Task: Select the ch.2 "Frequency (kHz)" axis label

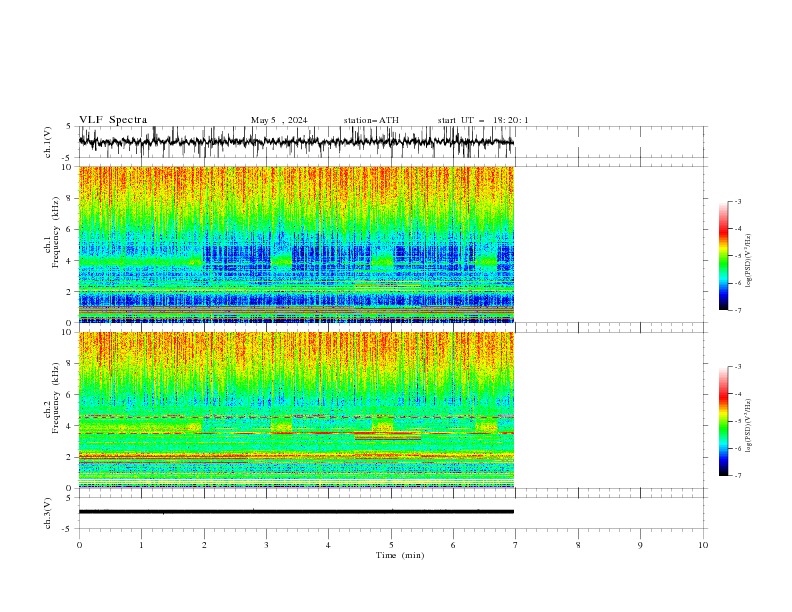Action: 56,397
